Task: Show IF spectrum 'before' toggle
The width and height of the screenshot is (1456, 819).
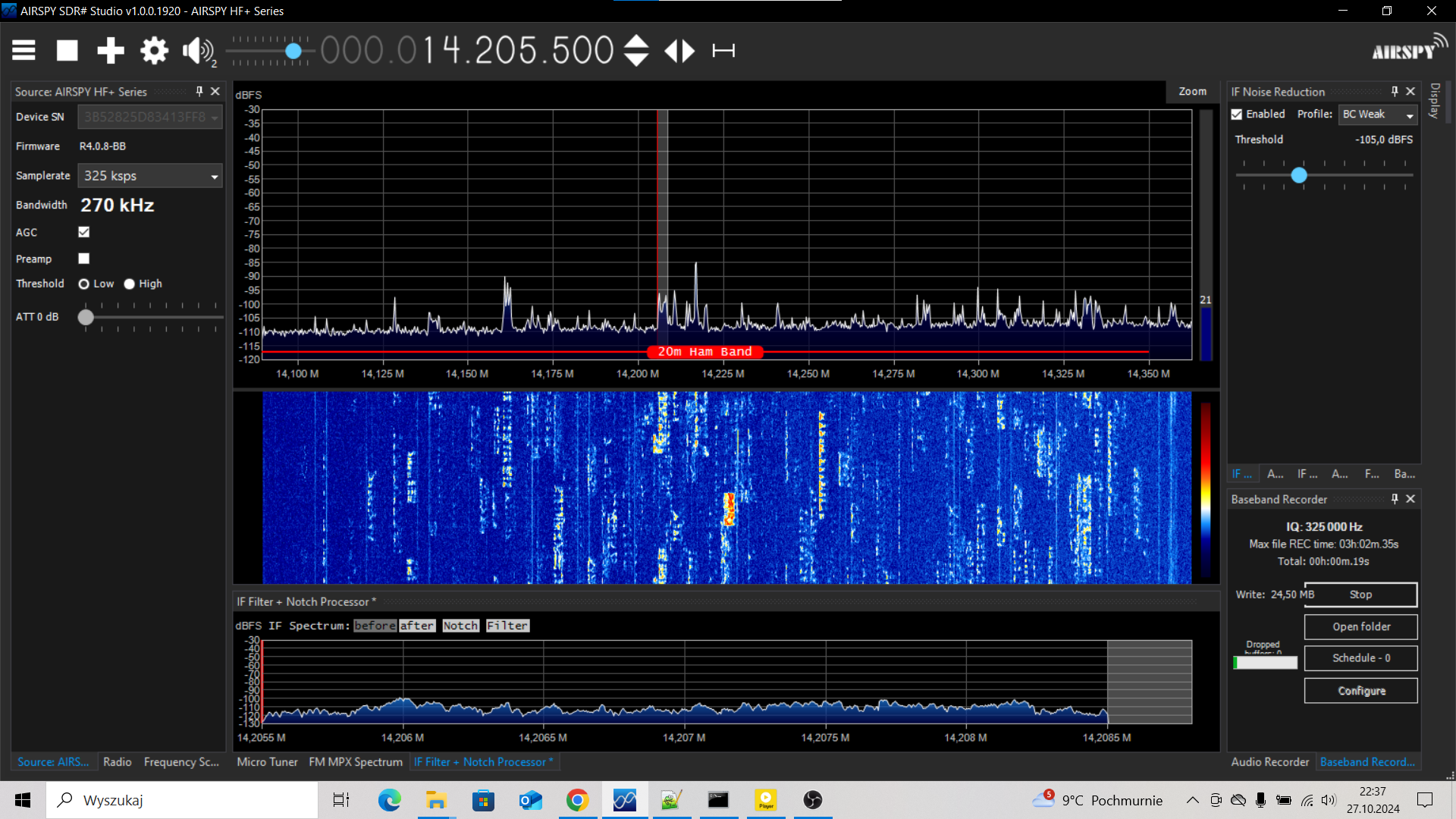Action: pyautogui.click(x=375, y=626)
